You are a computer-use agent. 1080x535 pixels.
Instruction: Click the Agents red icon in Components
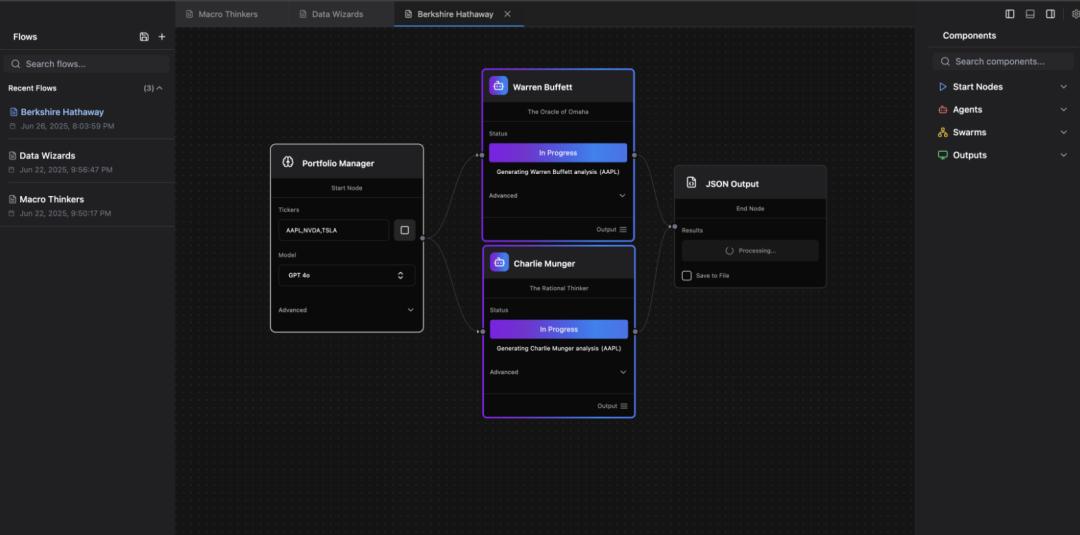942,109
